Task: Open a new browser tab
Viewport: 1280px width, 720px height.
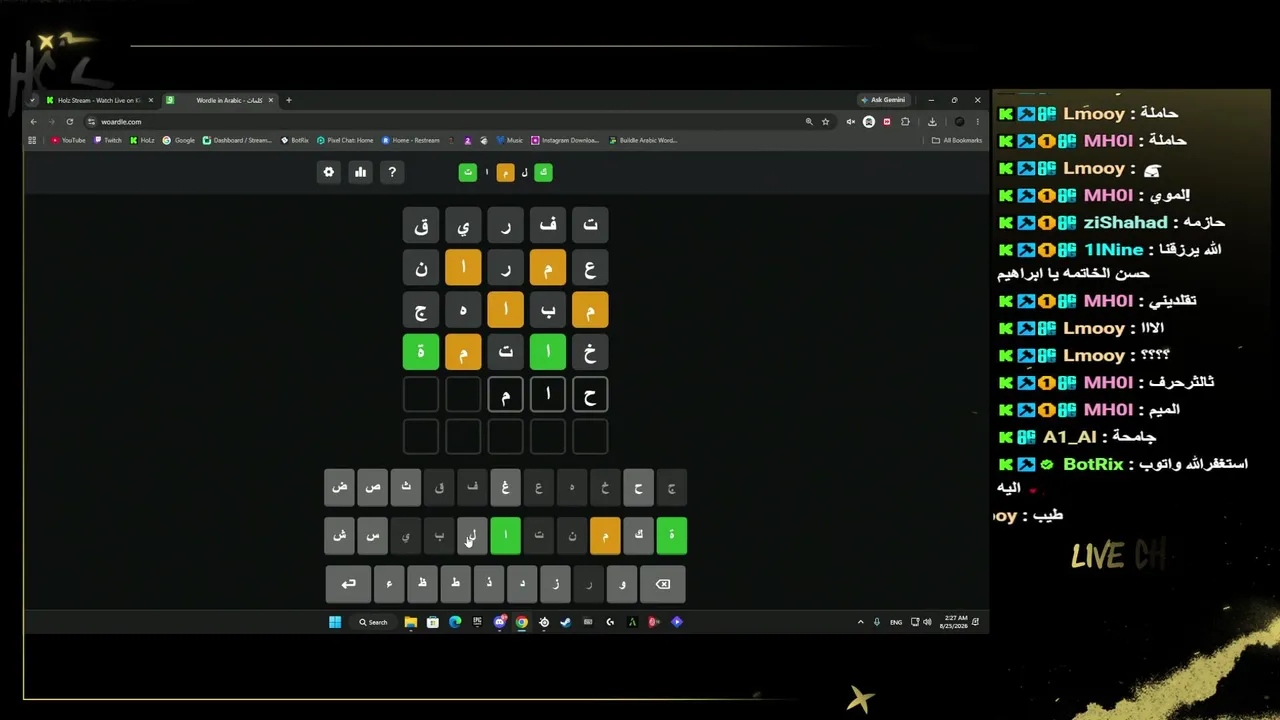Action: (x=289, y=100)
